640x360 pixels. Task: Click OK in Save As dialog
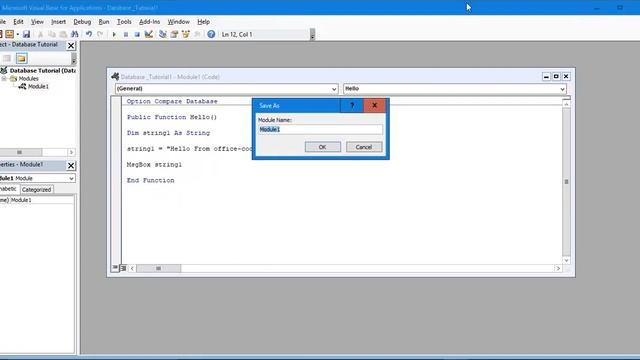point(322,147)
